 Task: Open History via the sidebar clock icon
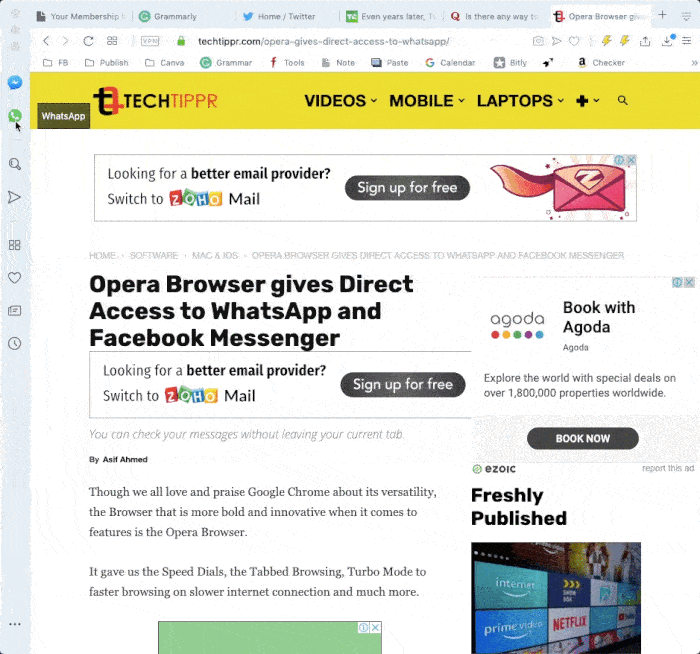click(14, 343)
